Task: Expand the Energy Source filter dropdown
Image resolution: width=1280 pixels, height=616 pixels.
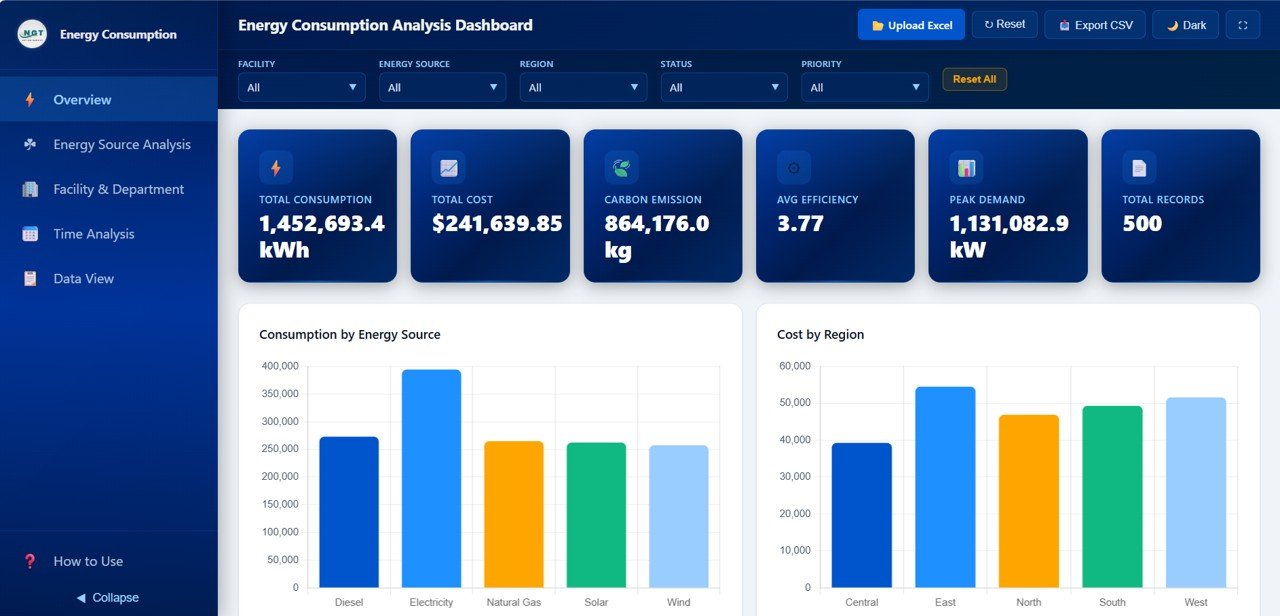Action: pyautogui.click(x=442, y=88)
